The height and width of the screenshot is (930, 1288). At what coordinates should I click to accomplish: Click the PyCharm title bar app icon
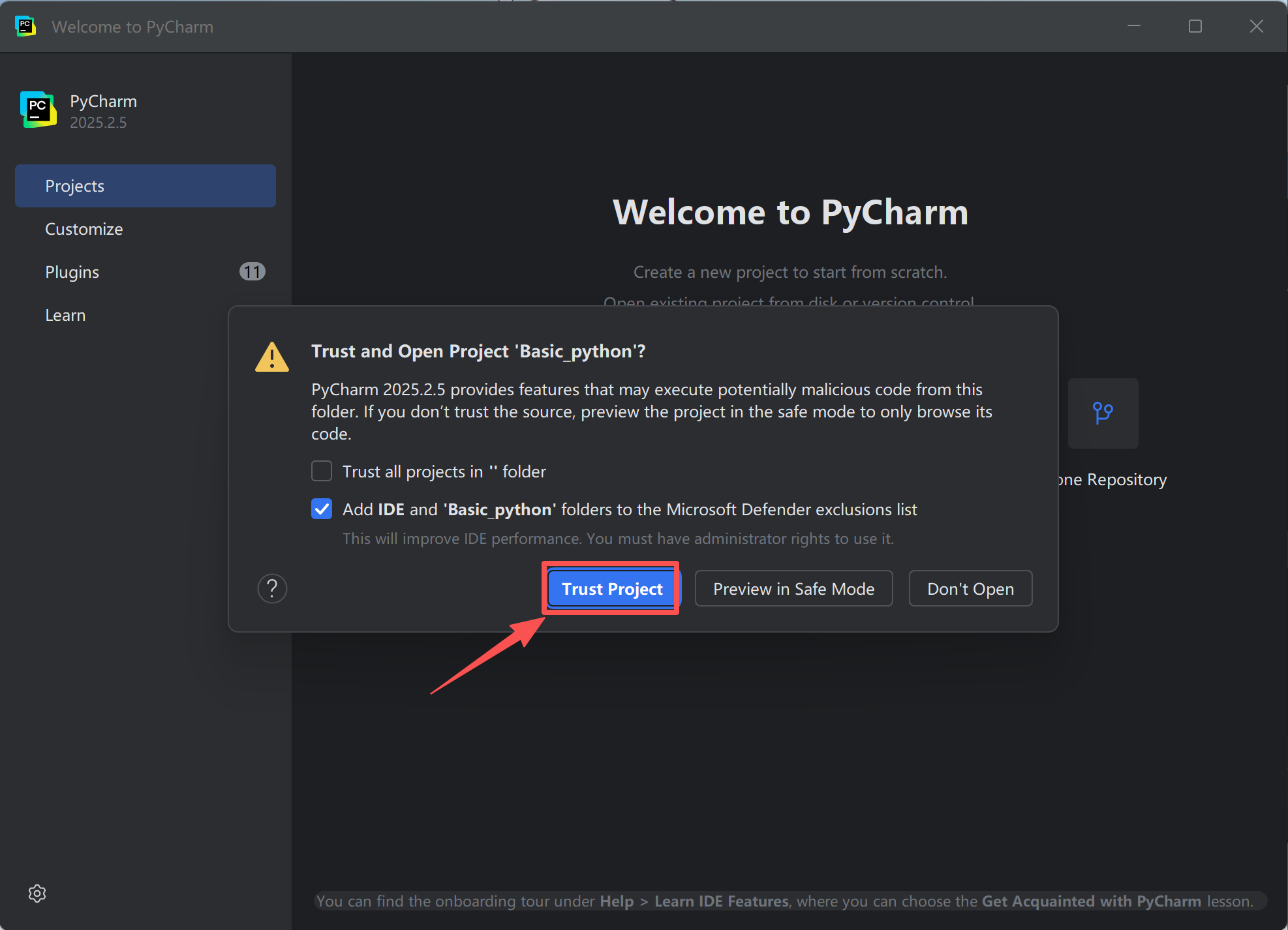pyautogui.click(x=25, y=26)
